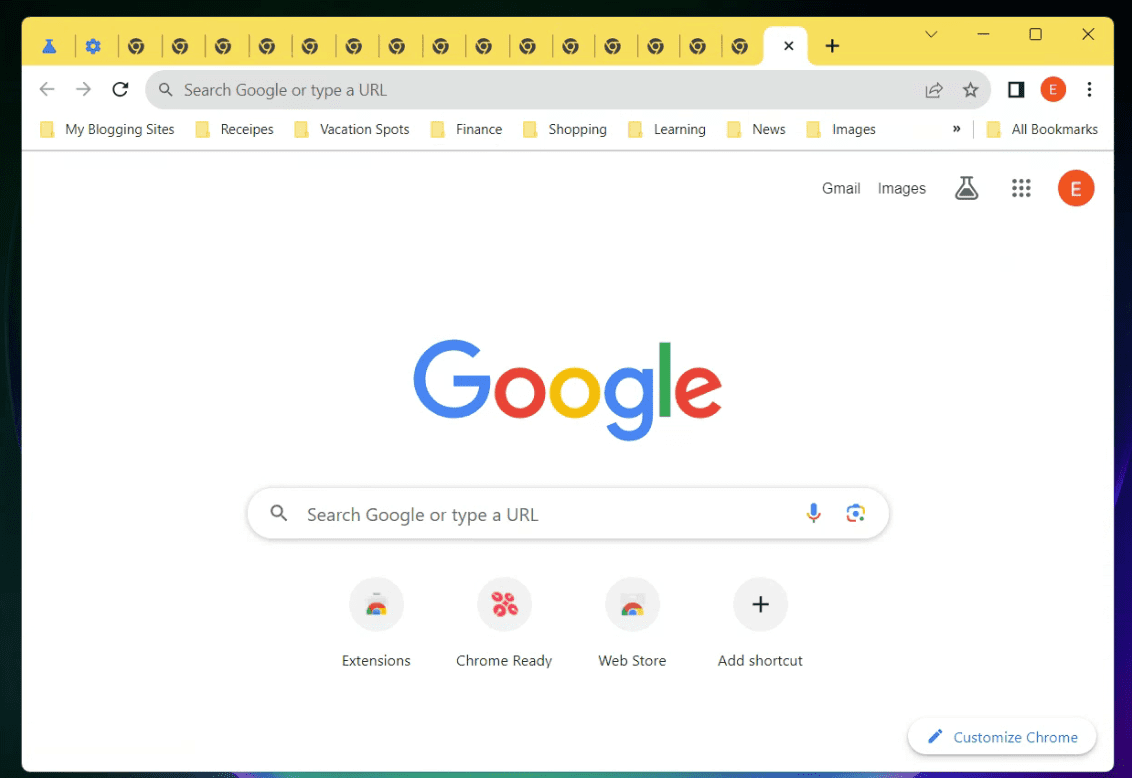The height and width of the screenshot is (778, 1132).
Task: Minimize the Chrome window
Action: [x=983, y=34]
